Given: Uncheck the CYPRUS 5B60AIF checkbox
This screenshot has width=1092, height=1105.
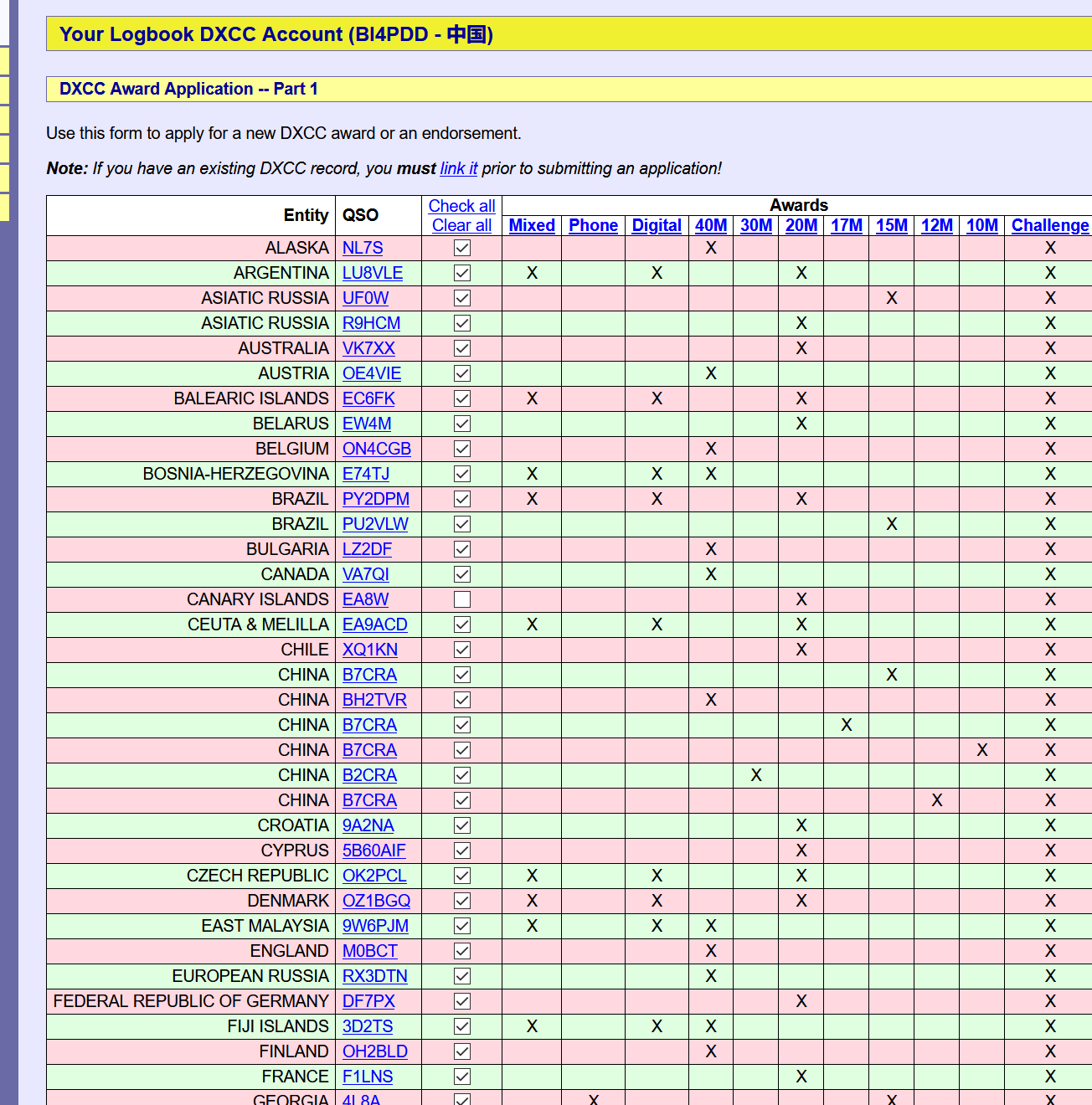Looking at the screenshot, I should point(462,851).
